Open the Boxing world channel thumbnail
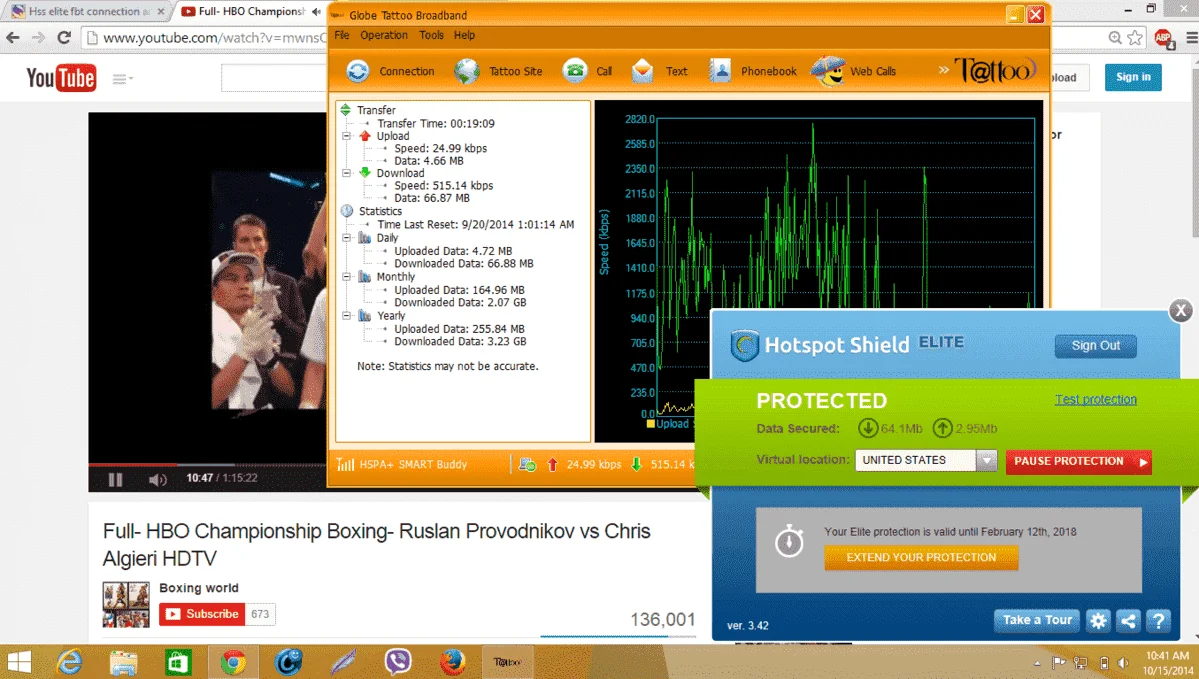The image size is (1199, 679). point(126,604)
